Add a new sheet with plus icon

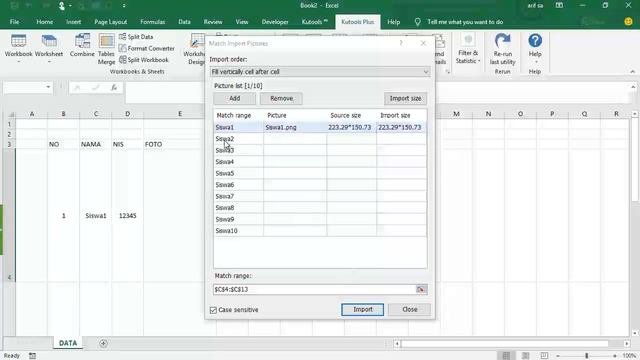point(103,343)
